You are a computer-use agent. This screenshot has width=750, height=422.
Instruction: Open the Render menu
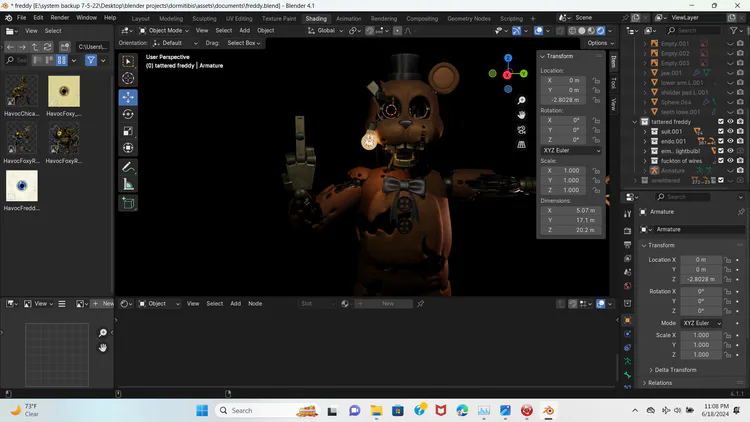tap(60, 18)
